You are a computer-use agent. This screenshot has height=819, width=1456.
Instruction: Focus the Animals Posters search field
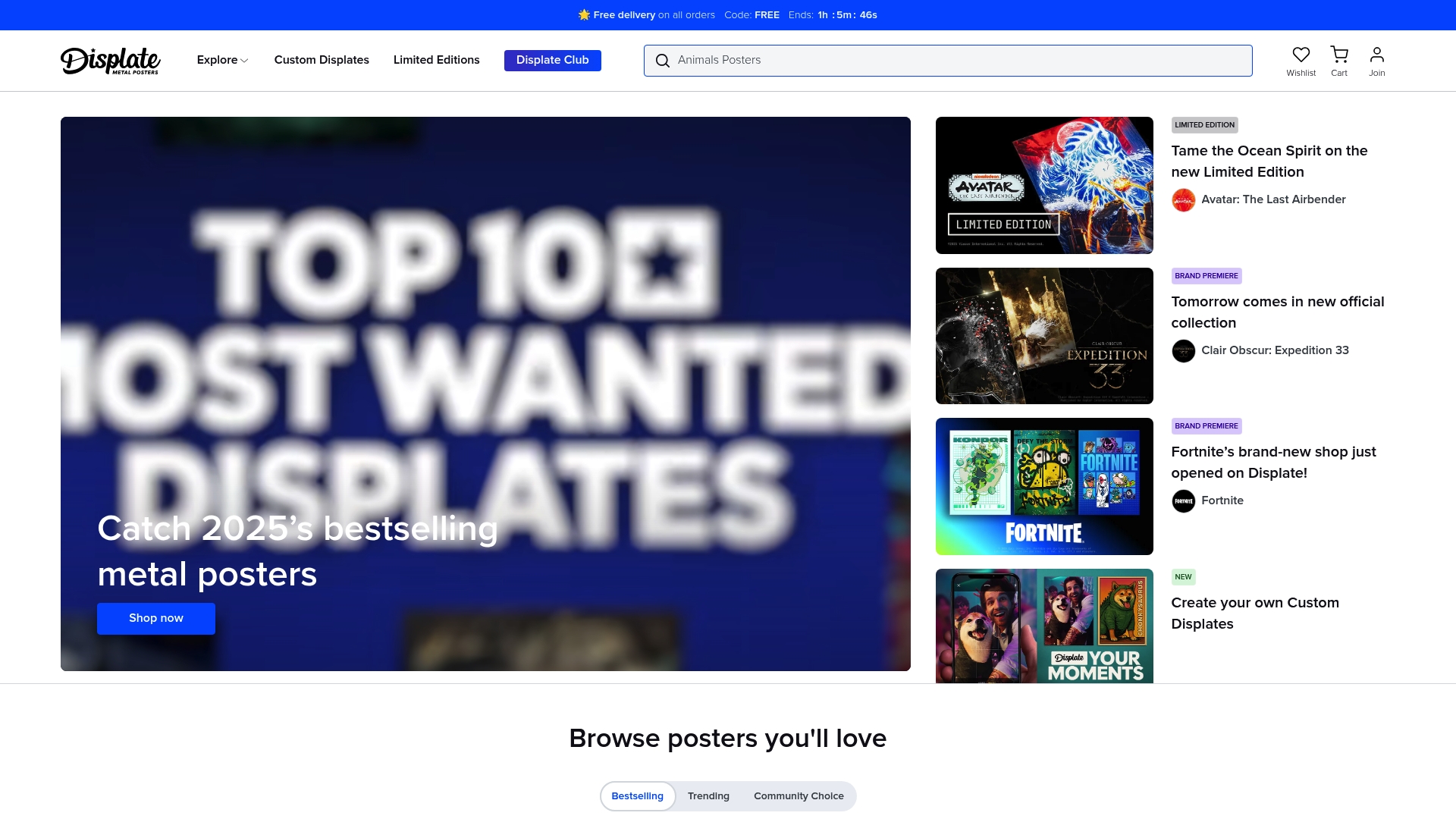[948, 61]
